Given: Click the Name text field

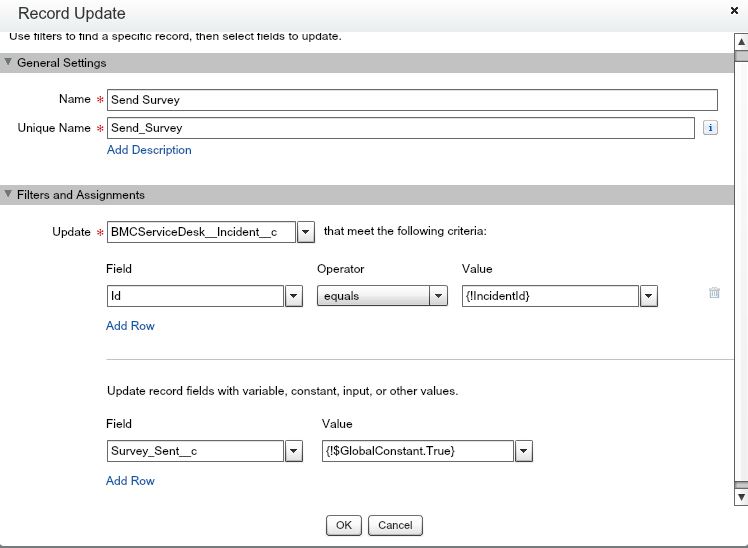Looking at the screenshot, I should 412,100.
